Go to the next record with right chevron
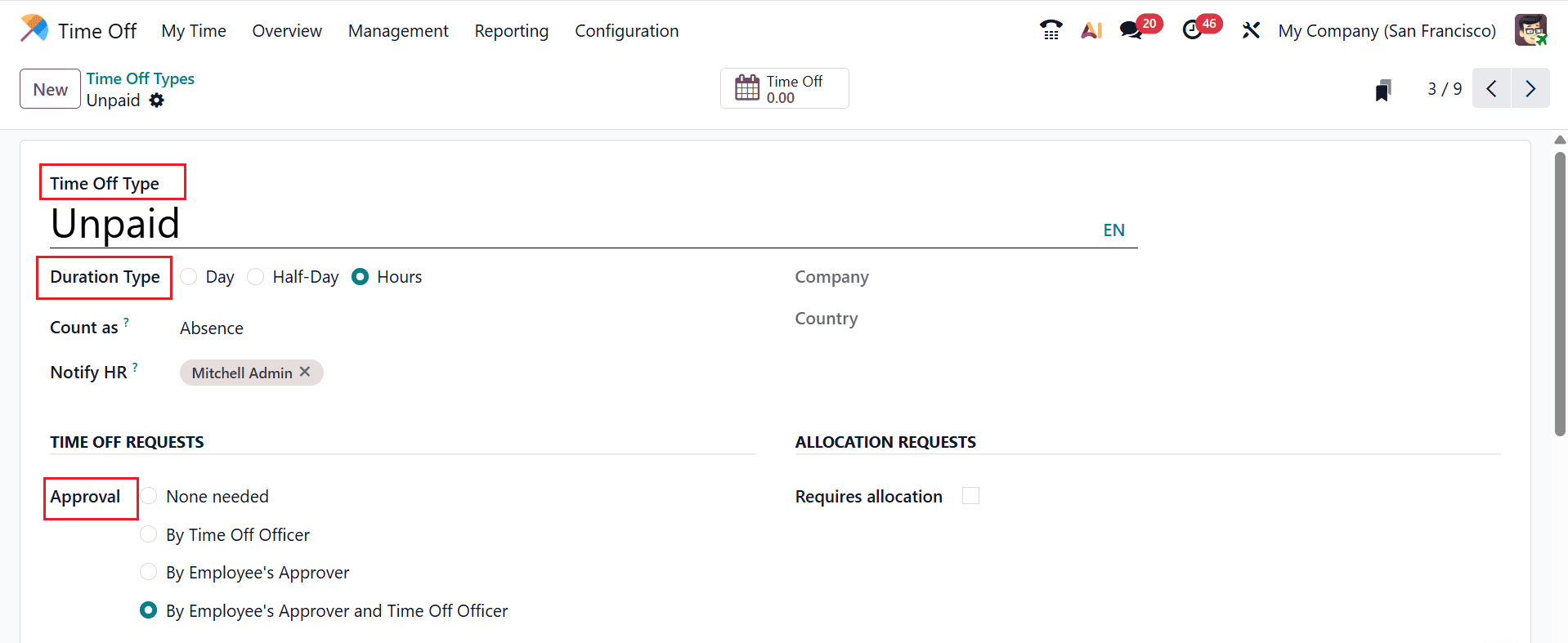 point(1530,88)
